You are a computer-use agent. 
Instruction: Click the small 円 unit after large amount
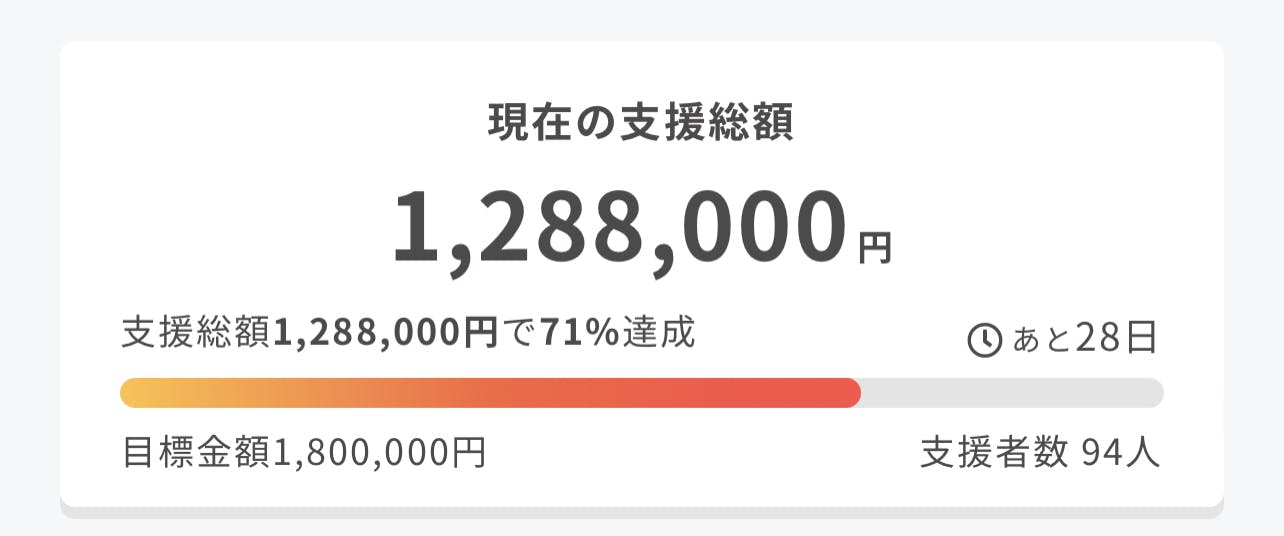pyautogui.click(x=874, y=247)
